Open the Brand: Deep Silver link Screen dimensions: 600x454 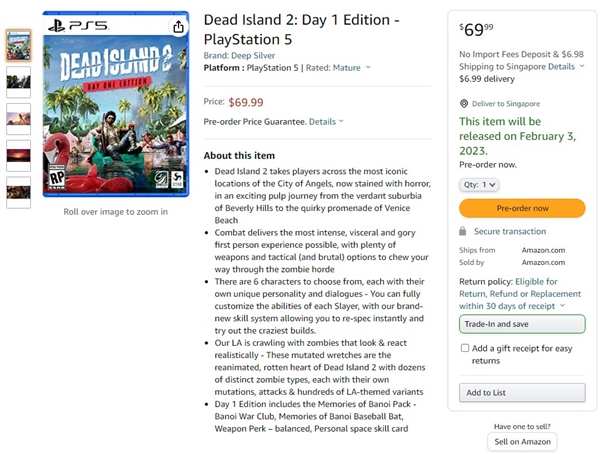[x=239, y=56]
